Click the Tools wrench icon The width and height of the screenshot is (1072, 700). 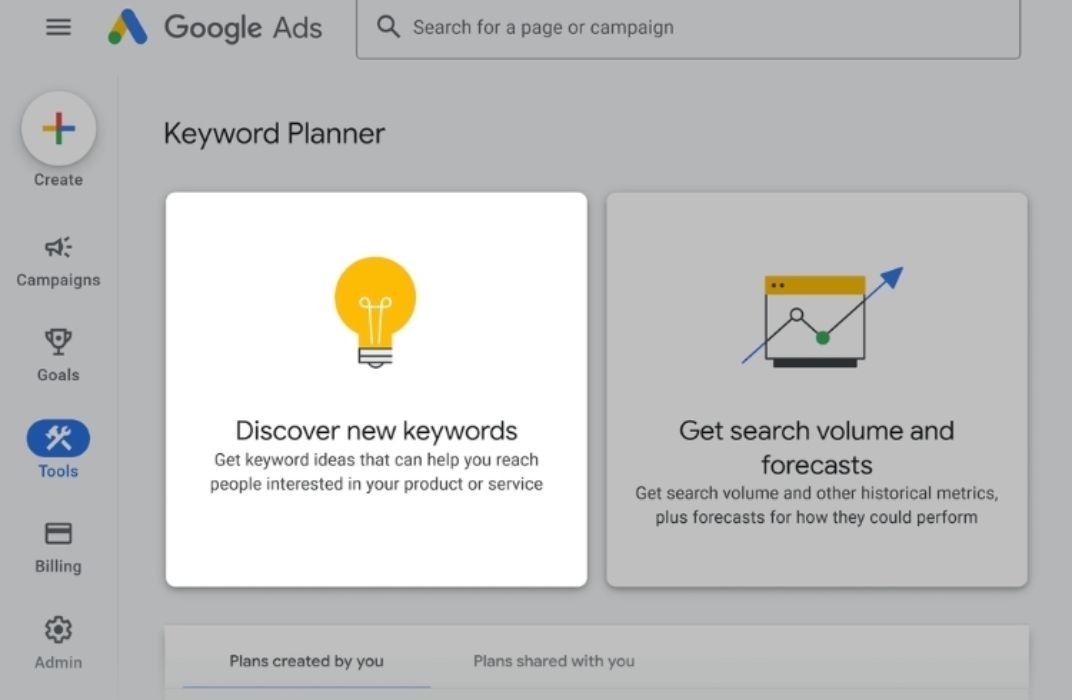(58, 437)
